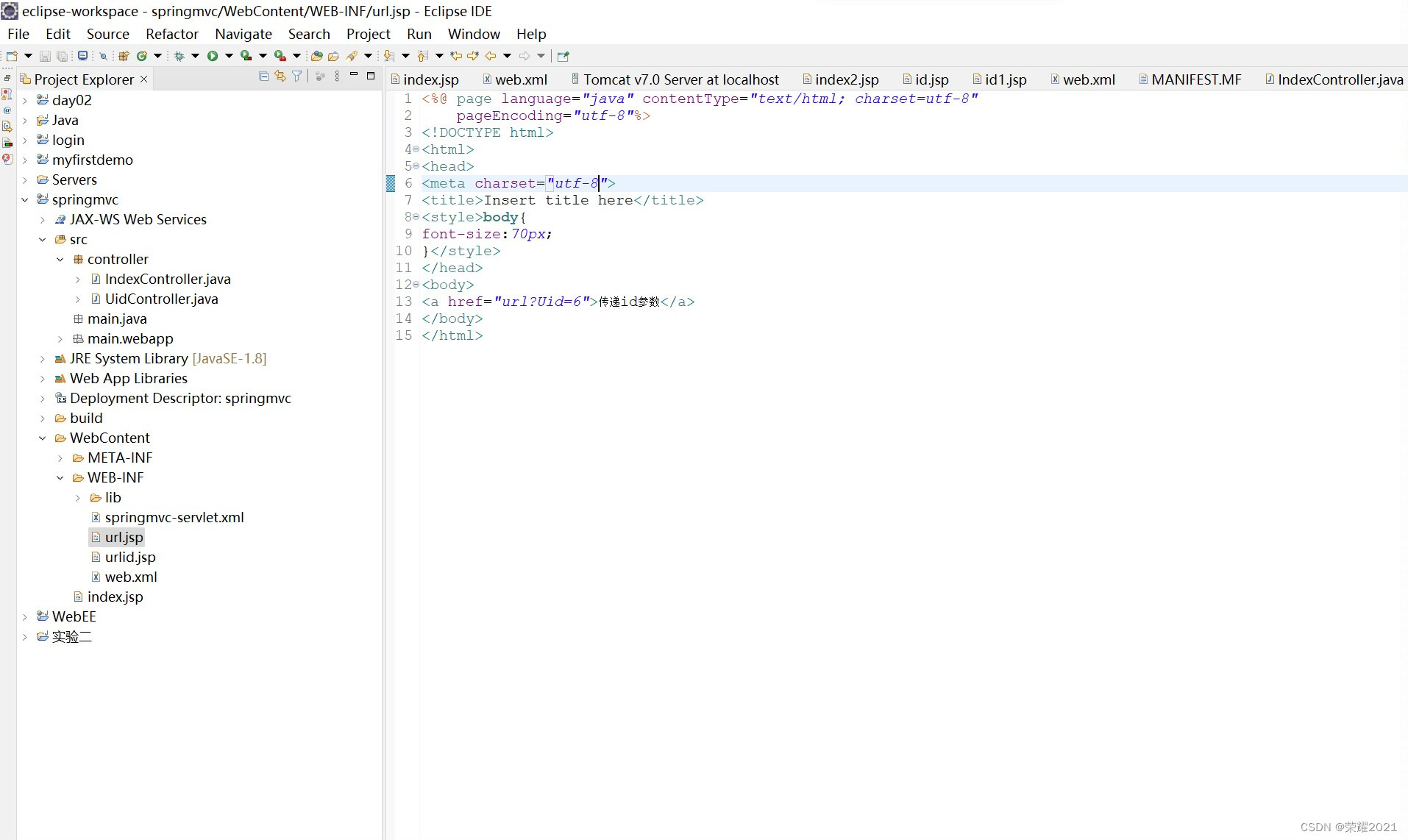The image size is (1408, 840).
Task: Select springmvc-servlet.xml file
Action: tap(174, 517)
